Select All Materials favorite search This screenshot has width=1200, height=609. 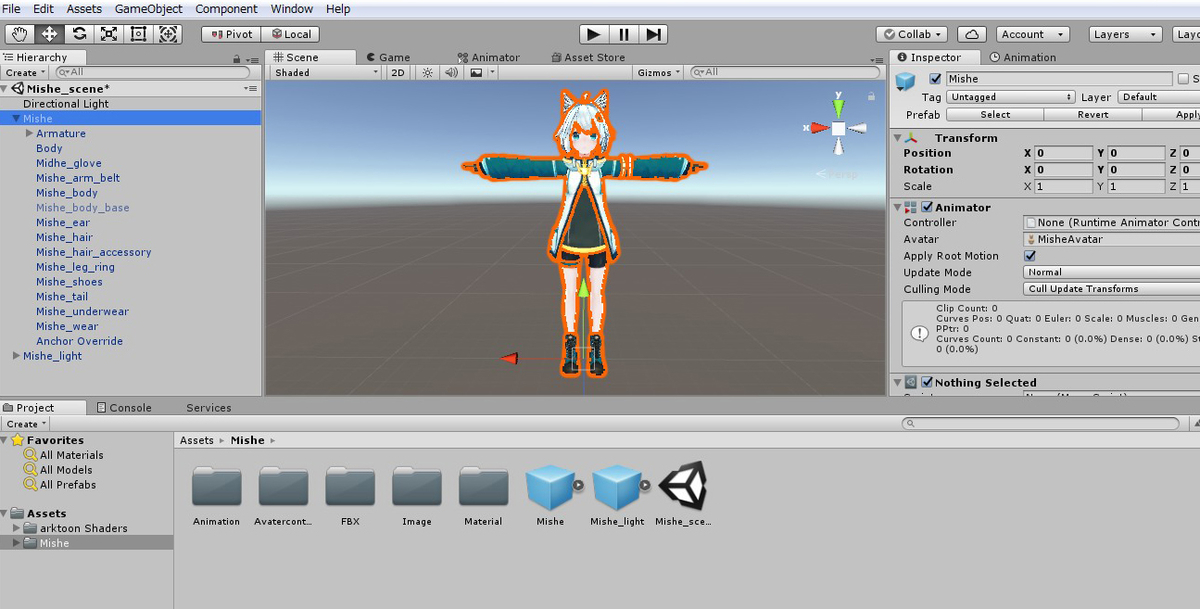pos(71,455)
